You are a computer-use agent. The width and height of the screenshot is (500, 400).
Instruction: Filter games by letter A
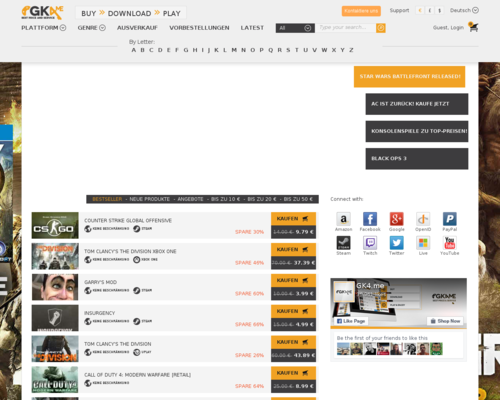coord(134,50)
